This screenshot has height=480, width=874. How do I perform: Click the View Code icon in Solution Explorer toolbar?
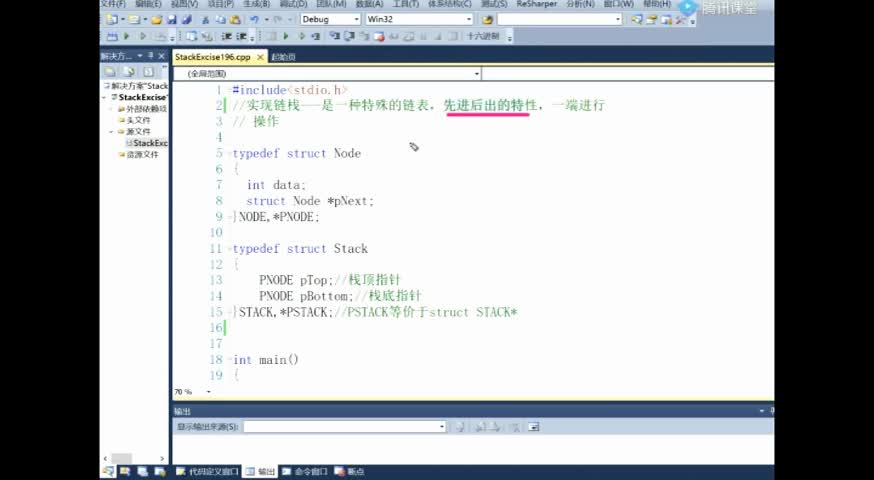pos(148,72)
